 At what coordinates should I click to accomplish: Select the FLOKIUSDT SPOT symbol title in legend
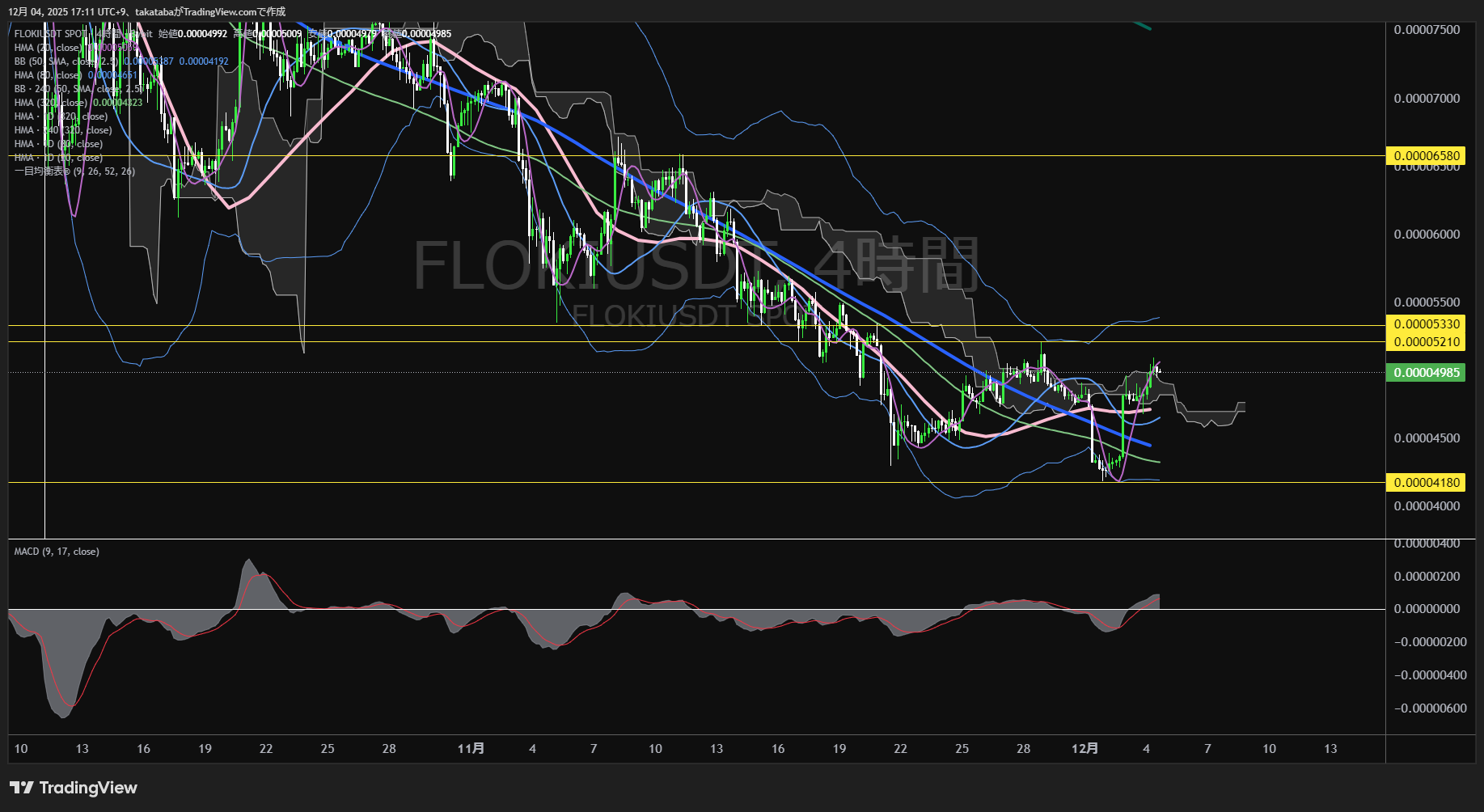point(50,34)
